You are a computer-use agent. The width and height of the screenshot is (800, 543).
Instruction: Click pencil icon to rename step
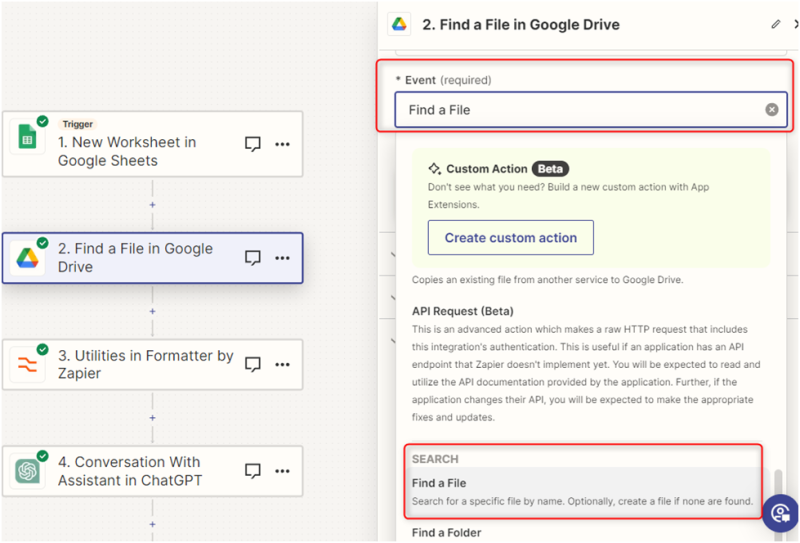pyautogui.click(x=776, y=24)
